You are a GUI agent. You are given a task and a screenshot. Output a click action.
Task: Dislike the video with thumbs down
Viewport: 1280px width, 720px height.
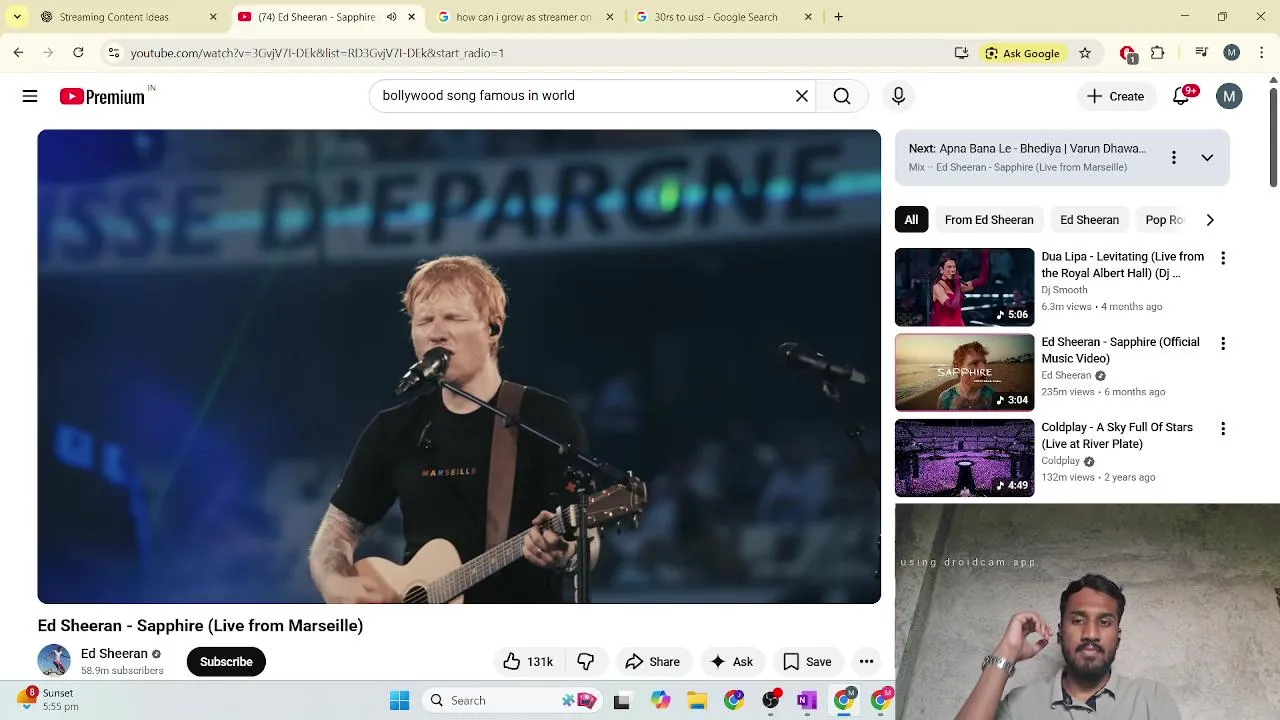click(x=586, y=661)
